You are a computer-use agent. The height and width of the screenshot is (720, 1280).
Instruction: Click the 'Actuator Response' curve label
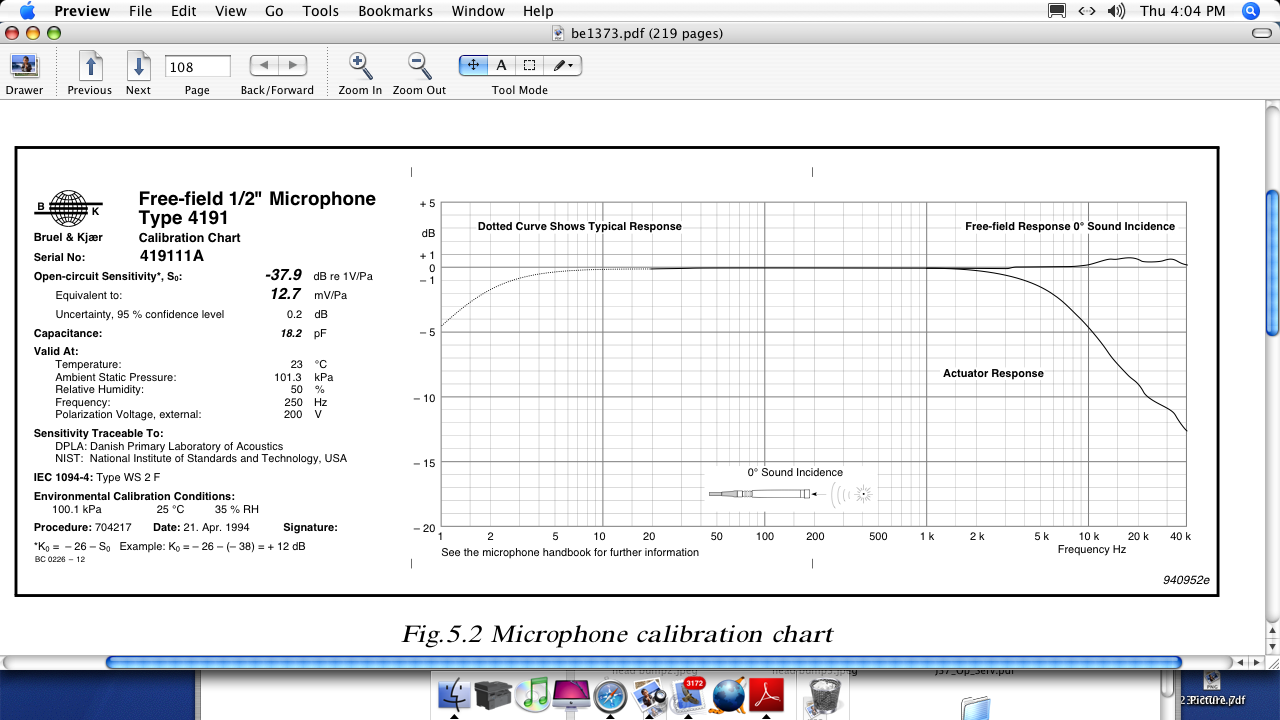click(993, 373)
